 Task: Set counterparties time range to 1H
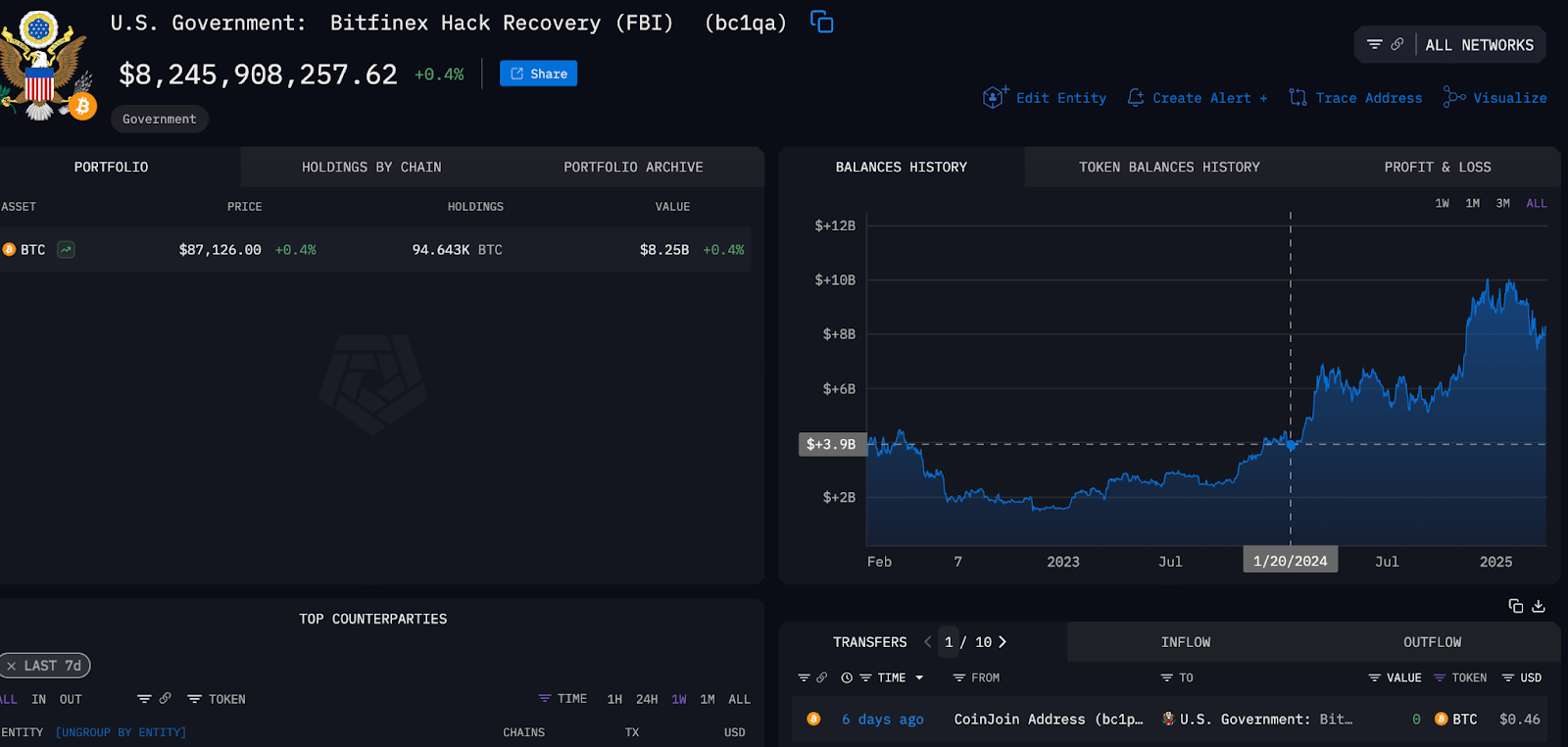[614, 699]
